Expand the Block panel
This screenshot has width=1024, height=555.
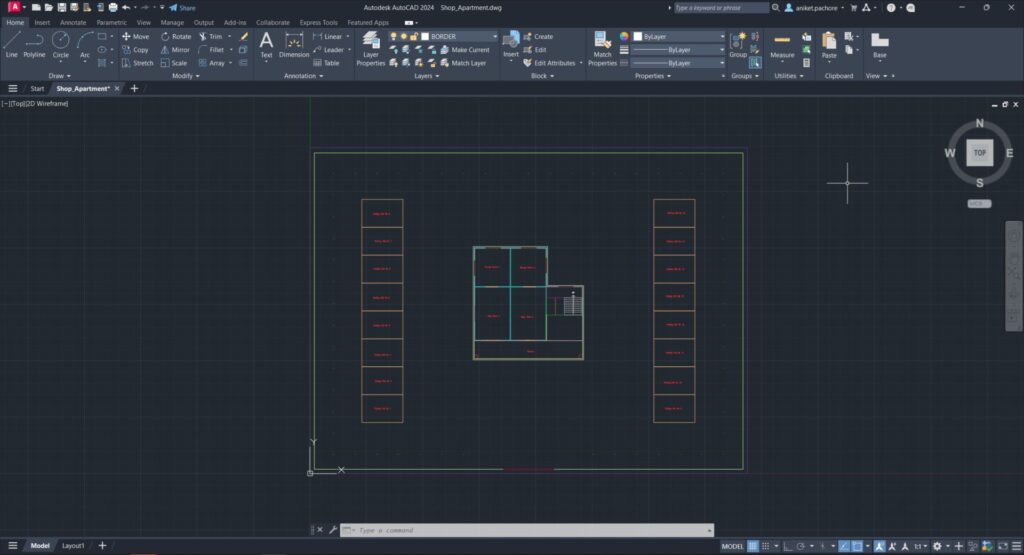[x=542, y=76]
